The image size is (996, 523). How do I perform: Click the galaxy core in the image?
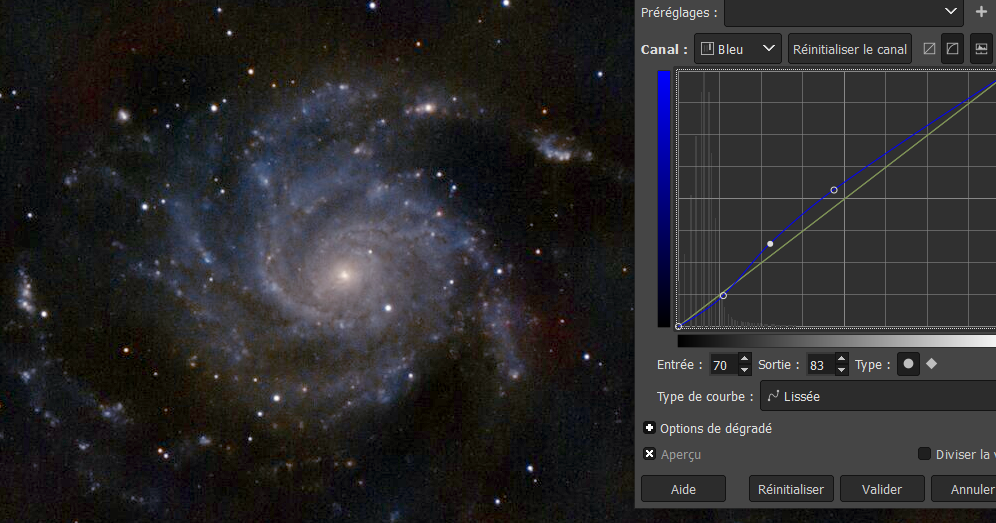345,275
